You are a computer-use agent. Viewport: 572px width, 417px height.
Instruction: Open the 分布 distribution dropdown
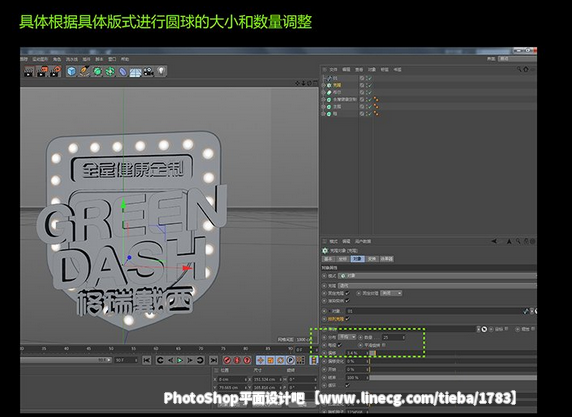[347, 337]
